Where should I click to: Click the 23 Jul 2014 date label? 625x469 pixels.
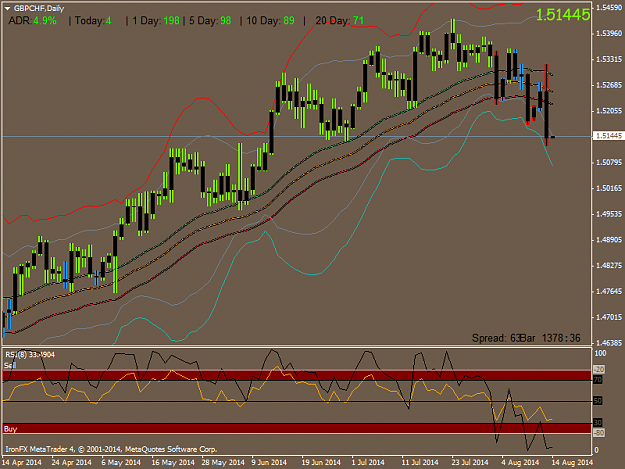(470, 463)
